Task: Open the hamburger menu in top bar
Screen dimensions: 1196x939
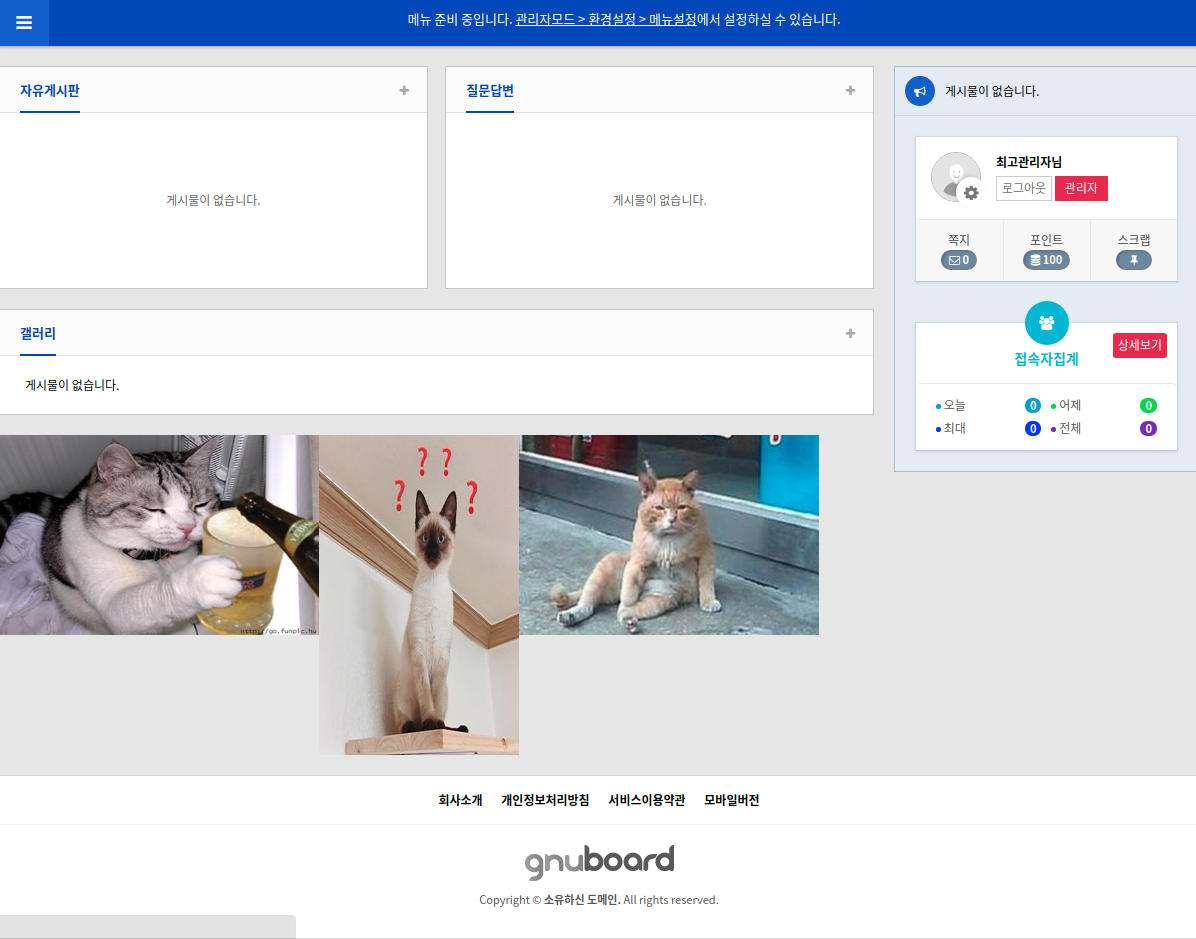Action: pos(24,23)
